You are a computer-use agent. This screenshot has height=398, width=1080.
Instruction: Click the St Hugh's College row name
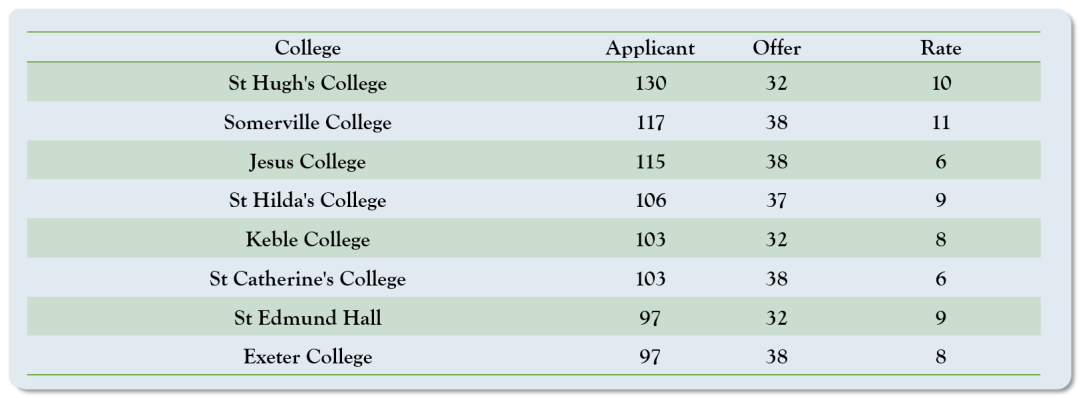click(307, 83)
